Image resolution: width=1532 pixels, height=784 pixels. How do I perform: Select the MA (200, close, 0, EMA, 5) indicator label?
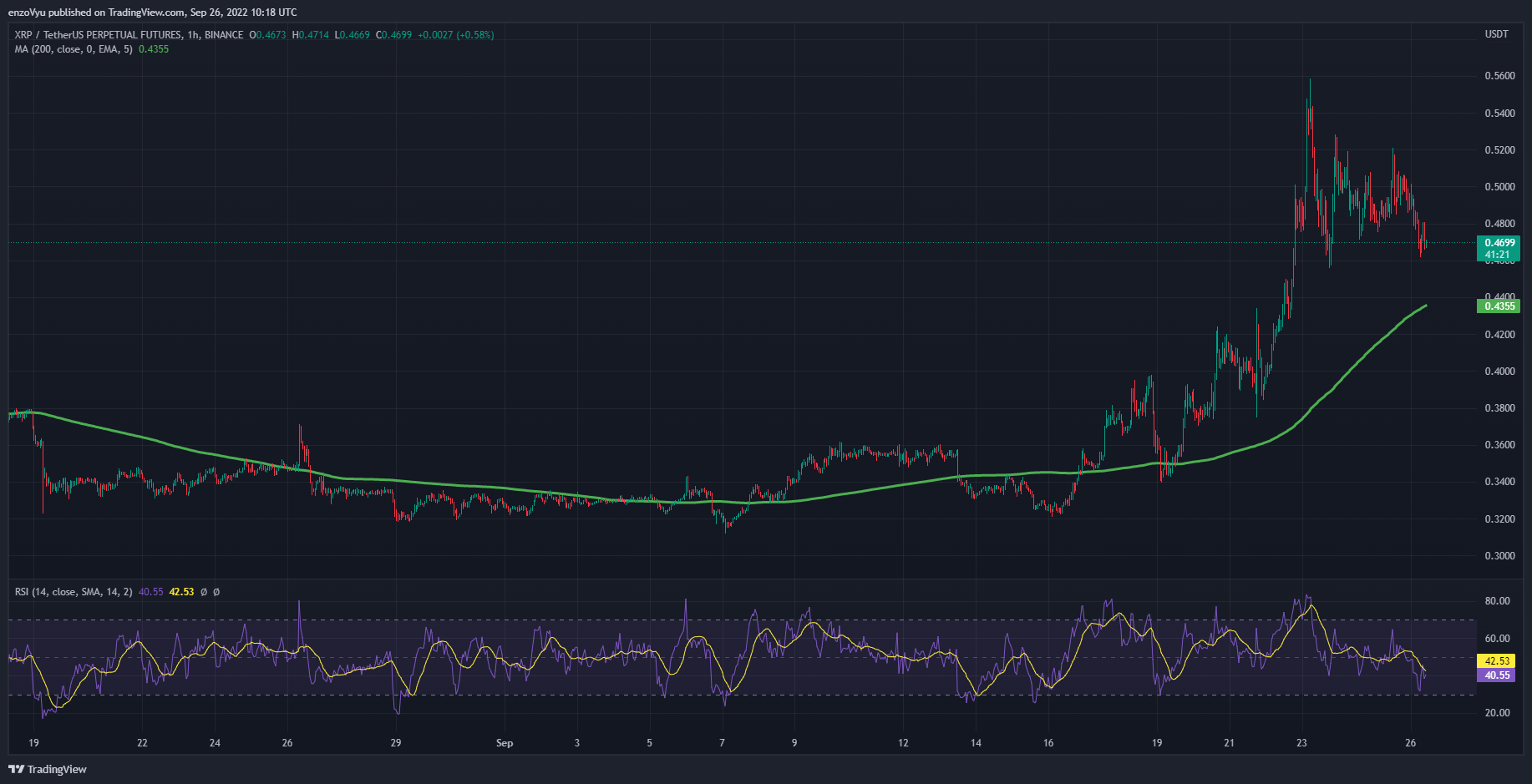coord(74,49)
